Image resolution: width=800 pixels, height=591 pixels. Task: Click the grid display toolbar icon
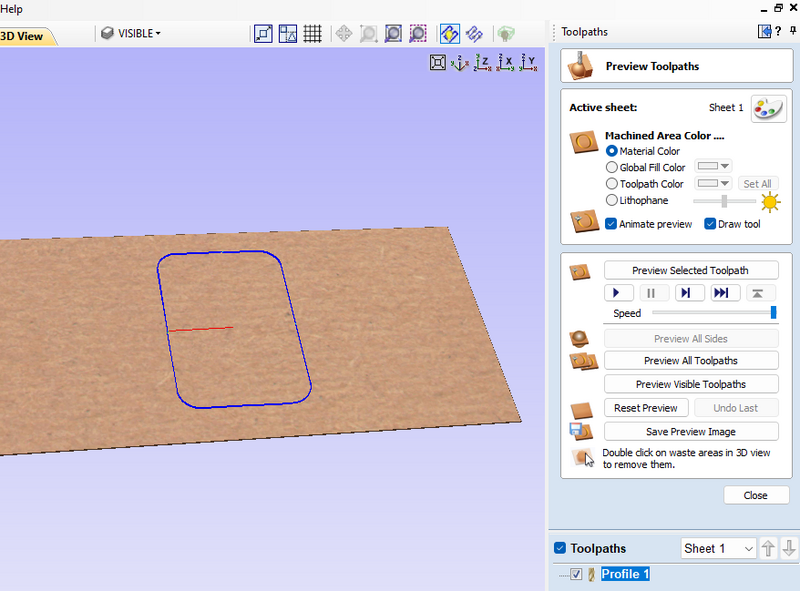pos(313,33)
